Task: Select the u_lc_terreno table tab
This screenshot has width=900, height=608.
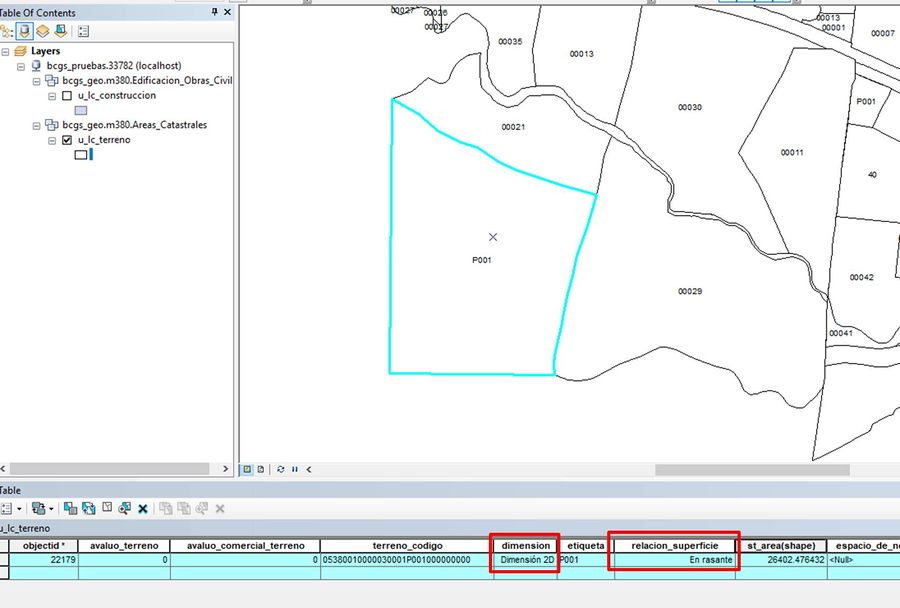Action: point(25,528)
